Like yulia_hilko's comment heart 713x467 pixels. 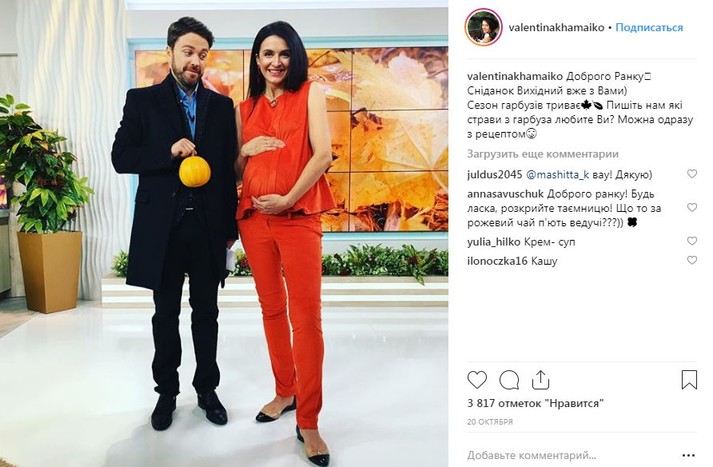coord(692,241)
